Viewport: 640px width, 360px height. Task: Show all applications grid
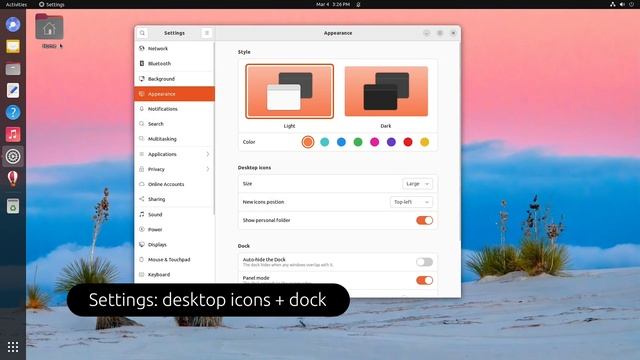click(x=13, y=347)
